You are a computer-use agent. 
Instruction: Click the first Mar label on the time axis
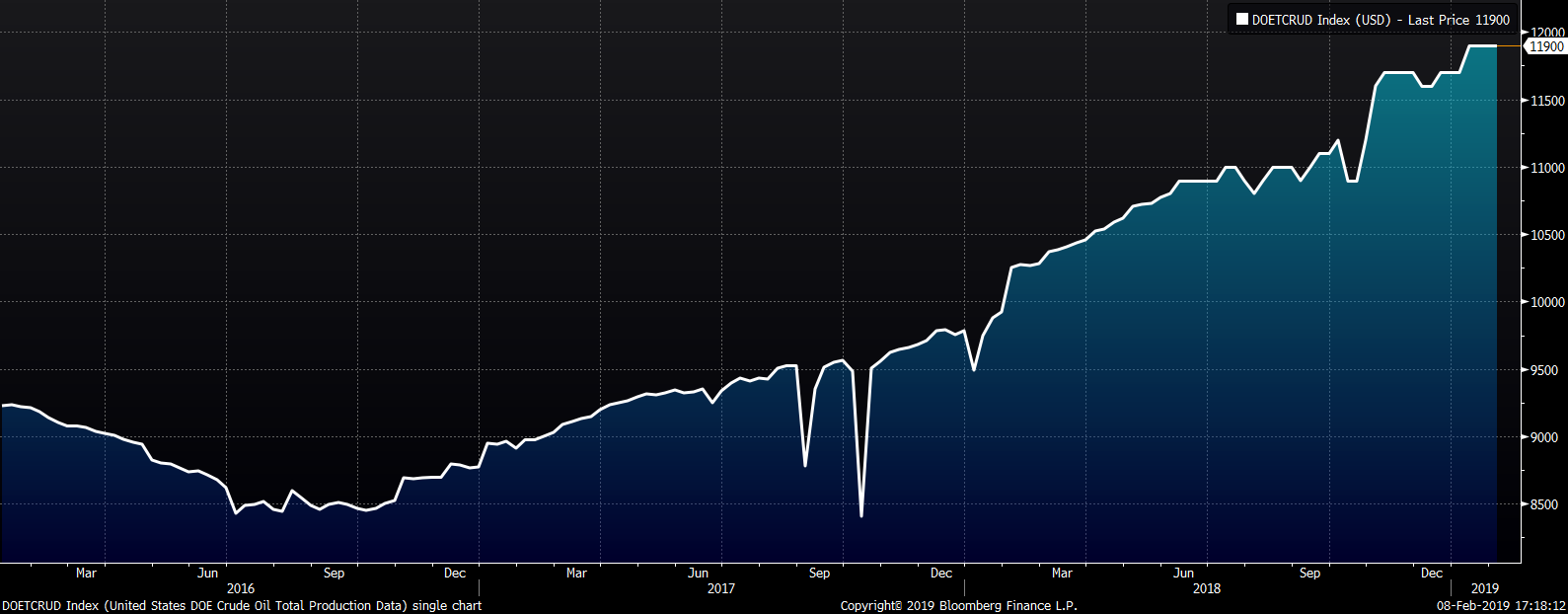tap(86, 573)
